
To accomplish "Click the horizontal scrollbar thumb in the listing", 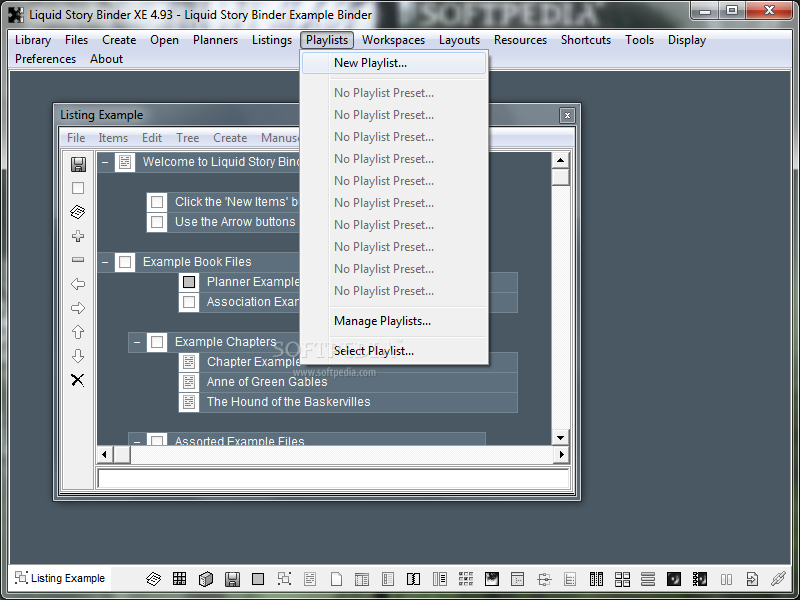I will pos(121,454).
